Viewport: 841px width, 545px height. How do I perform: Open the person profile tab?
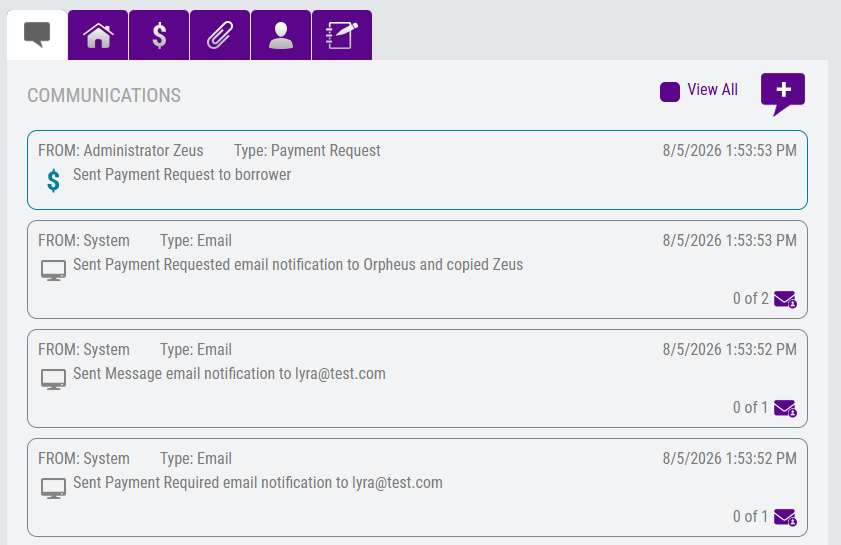(281, 35)
